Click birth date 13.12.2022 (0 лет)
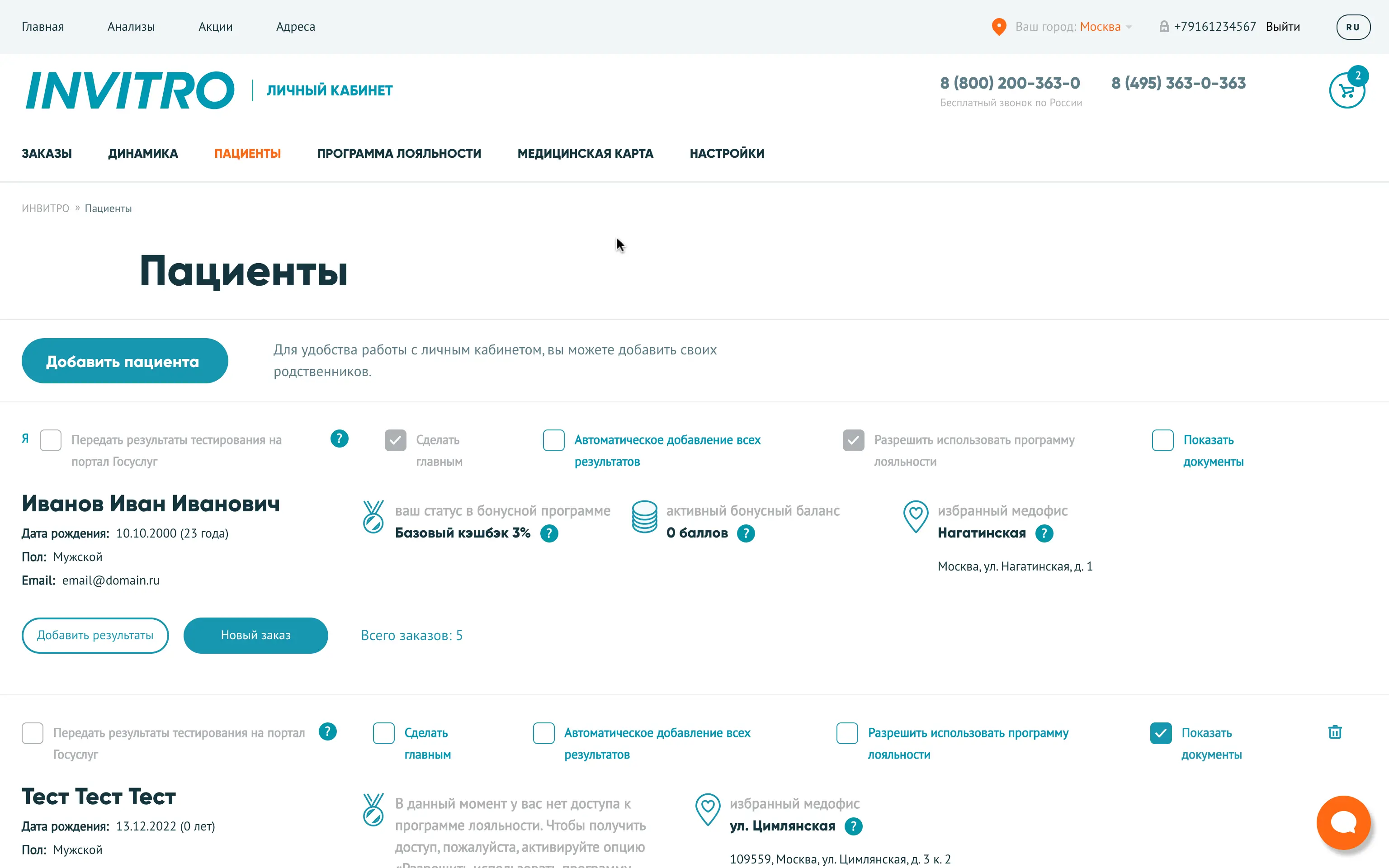1389x868 pixels. click(165, 826)
